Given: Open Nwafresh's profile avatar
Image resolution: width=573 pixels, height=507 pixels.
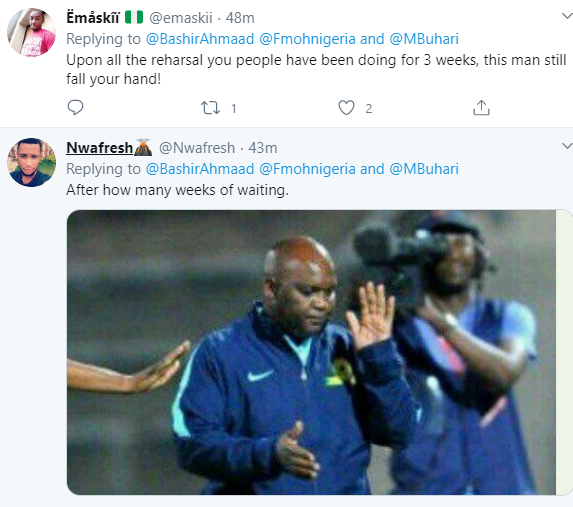Looking at the screenshot, I should pos(31,162).
